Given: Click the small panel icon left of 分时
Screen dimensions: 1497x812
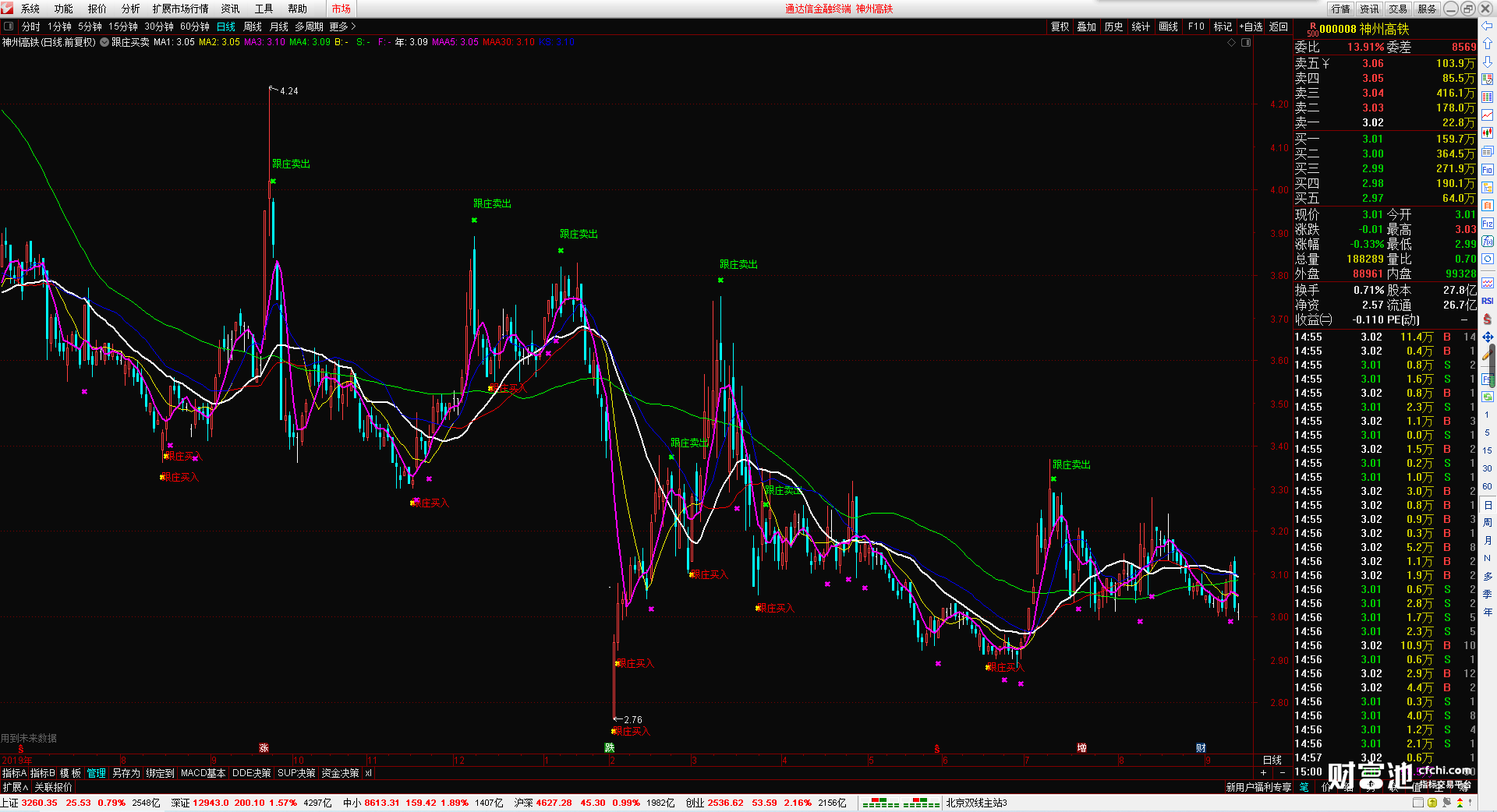Looking at the screenshot, I should point(9,26).
